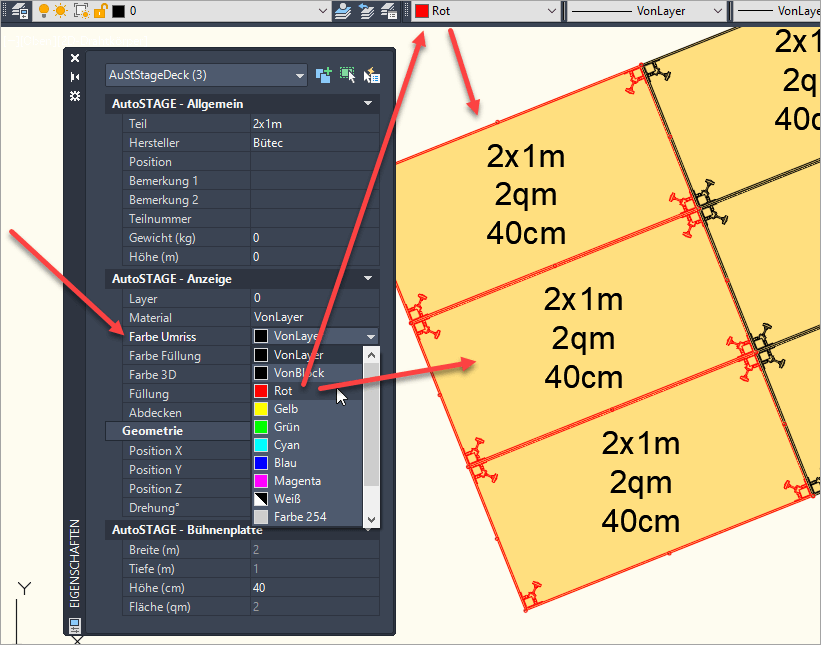821x645 pixels.
Task: Toggle the PICKADD value icon
Action: pos(324,75)
